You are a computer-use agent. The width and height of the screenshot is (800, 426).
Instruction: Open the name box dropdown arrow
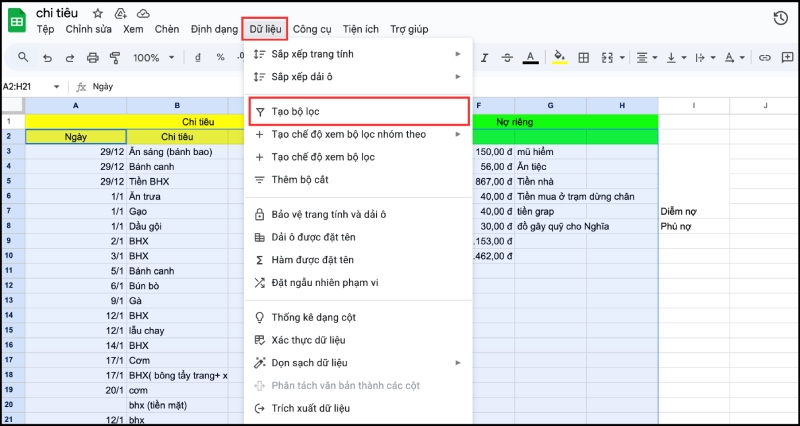point(56,87)
